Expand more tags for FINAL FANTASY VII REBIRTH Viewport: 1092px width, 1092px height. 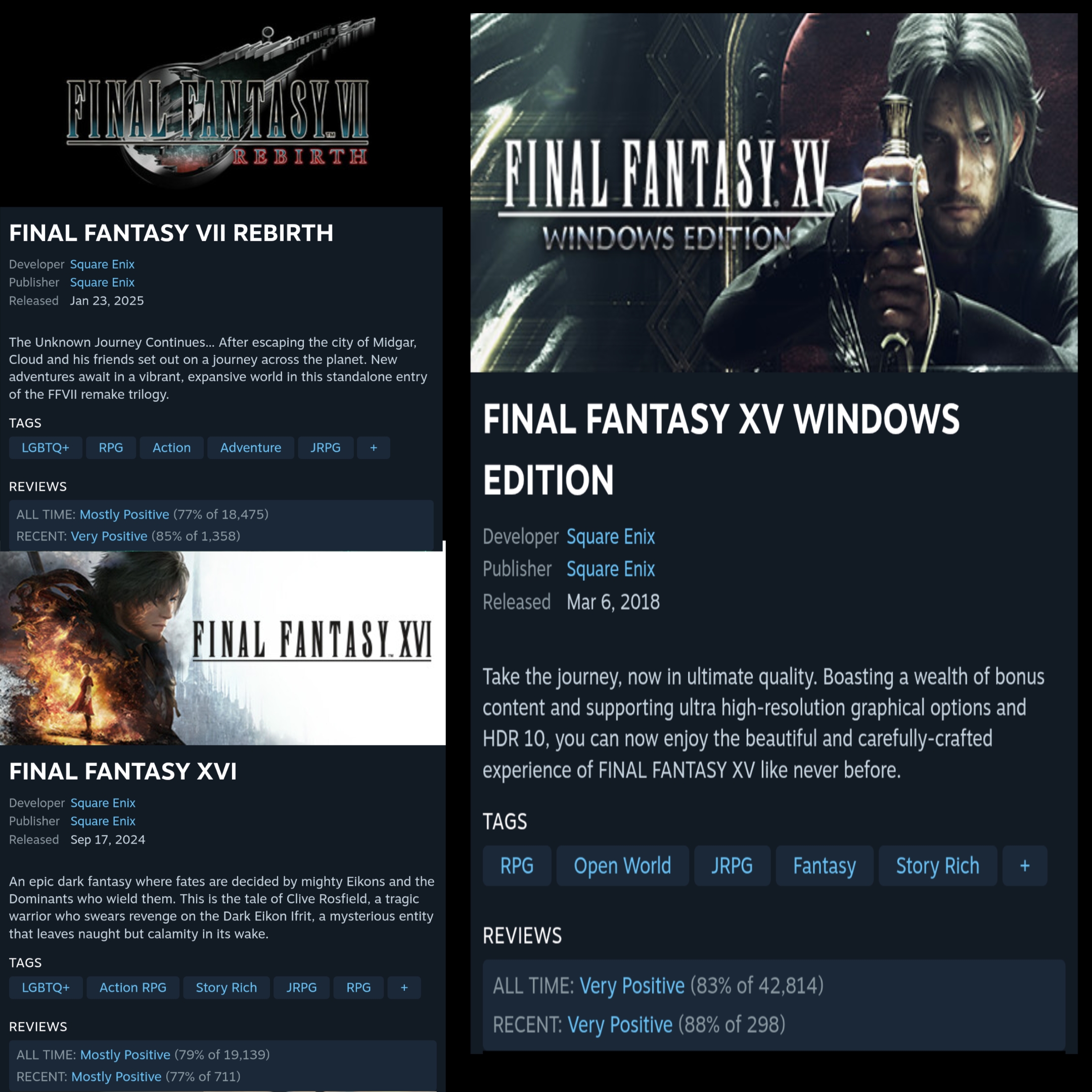[374, 447]
